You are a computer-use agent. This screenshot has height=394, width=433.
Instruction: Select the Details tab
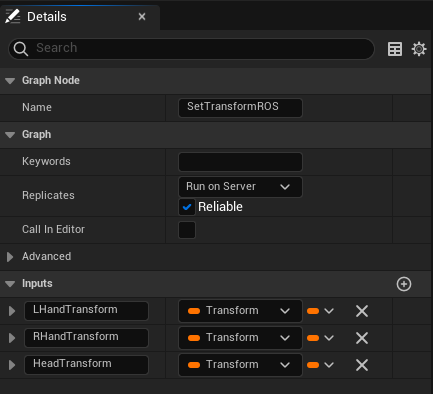[47, 17]
